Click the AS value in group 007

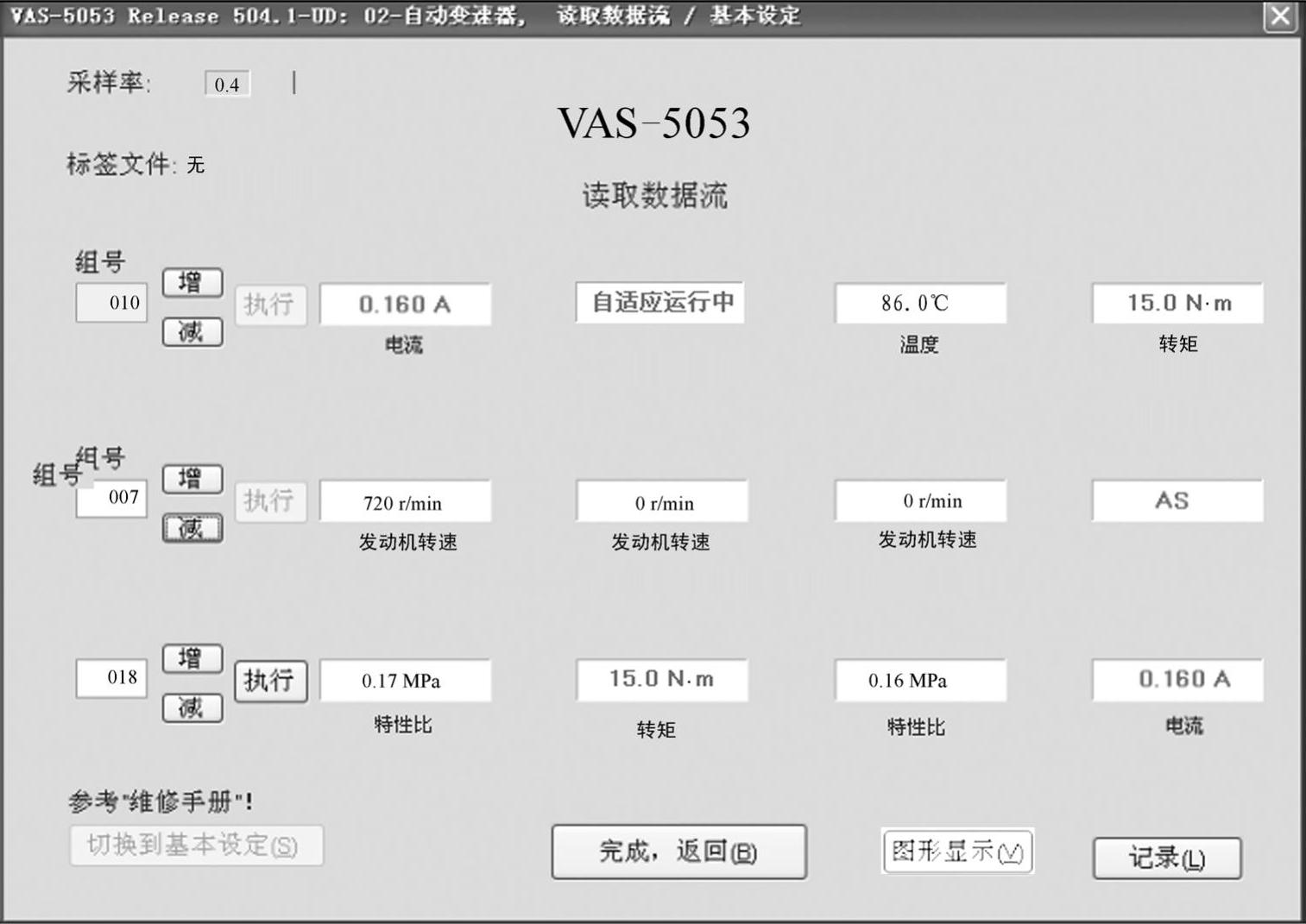coord(1178,500)
